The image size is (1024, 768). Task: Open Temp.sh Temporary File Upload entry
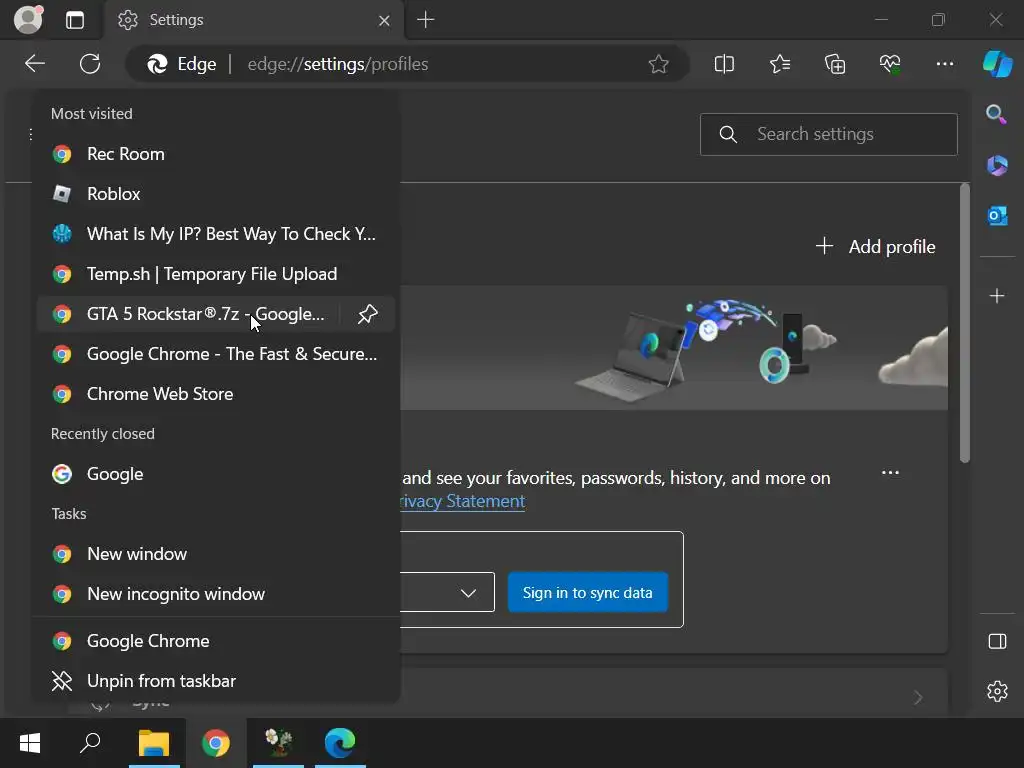(x=216, y=274)
